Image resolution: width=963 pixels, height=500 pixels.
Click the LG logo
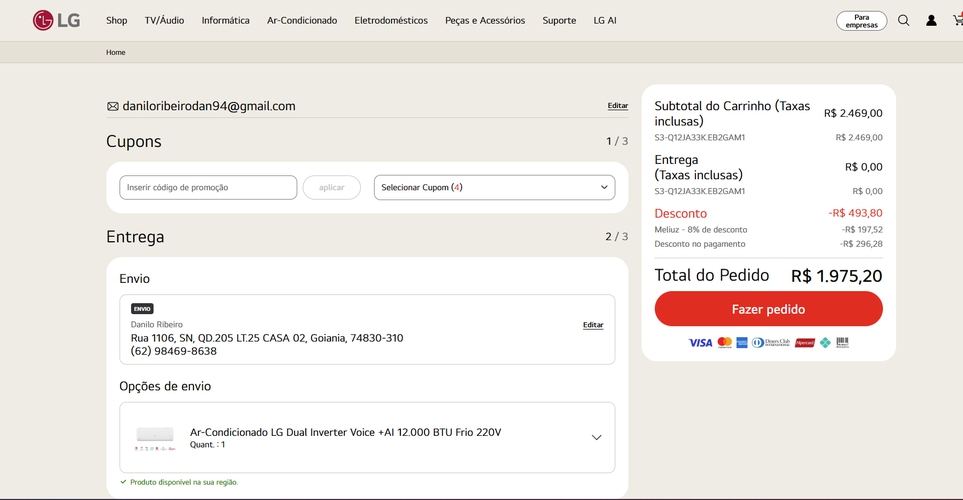point(56,20)
